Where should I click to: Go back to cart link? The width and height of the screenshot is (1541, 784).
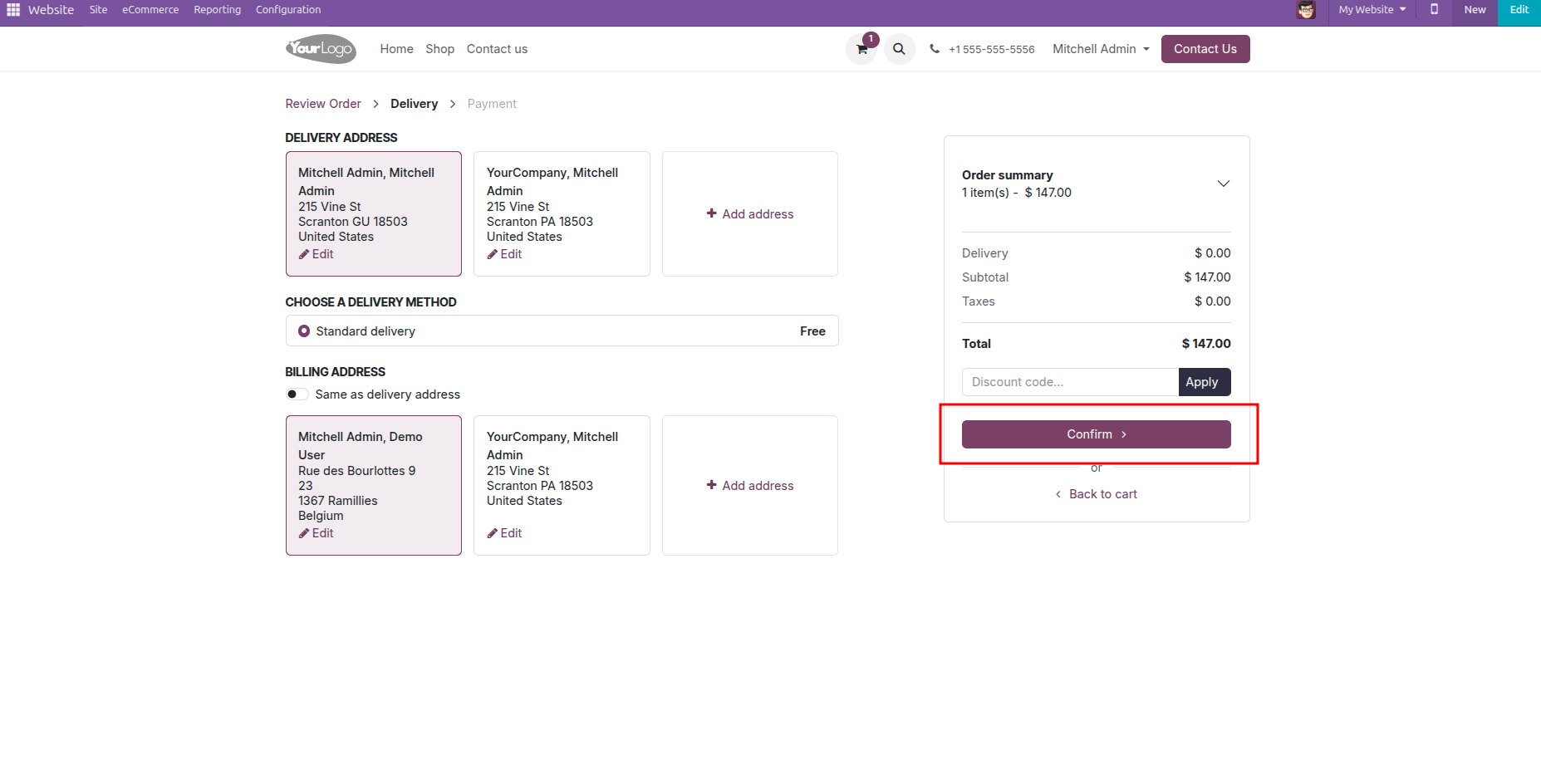(x=1097, y=494)
